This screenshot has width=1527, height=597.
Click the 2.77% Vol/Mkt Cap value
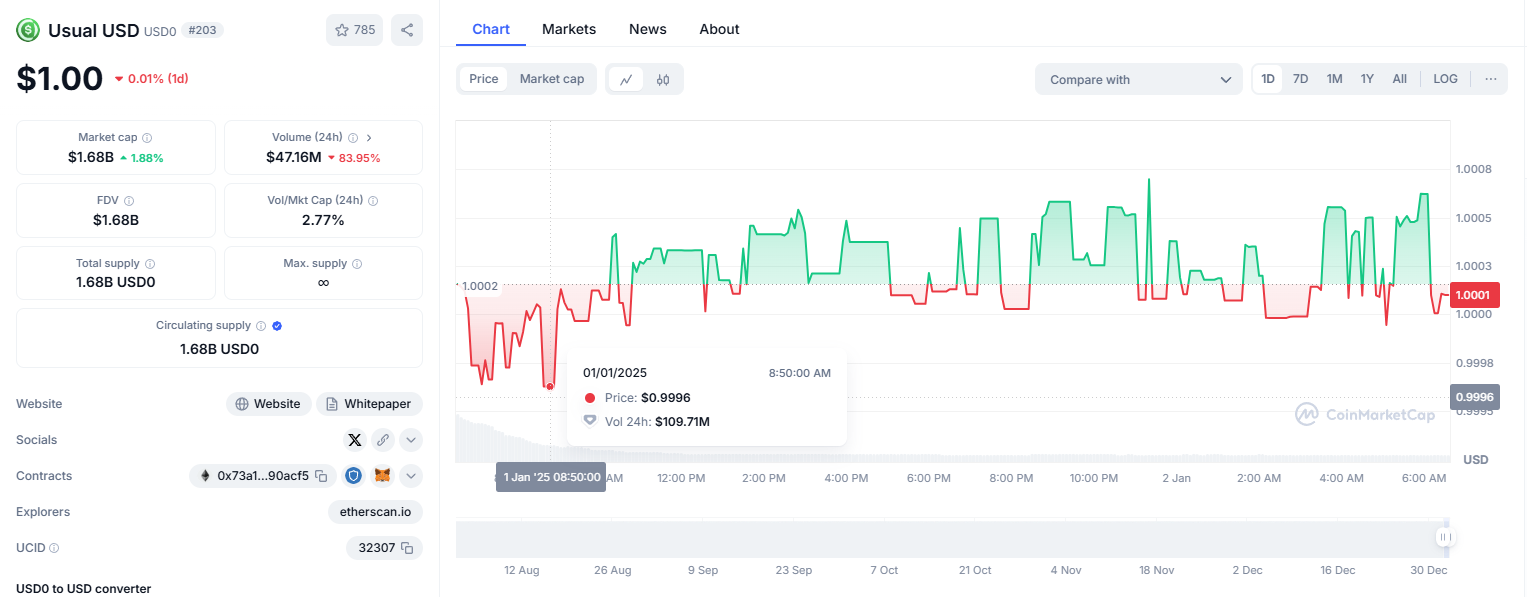click(323, 220)
